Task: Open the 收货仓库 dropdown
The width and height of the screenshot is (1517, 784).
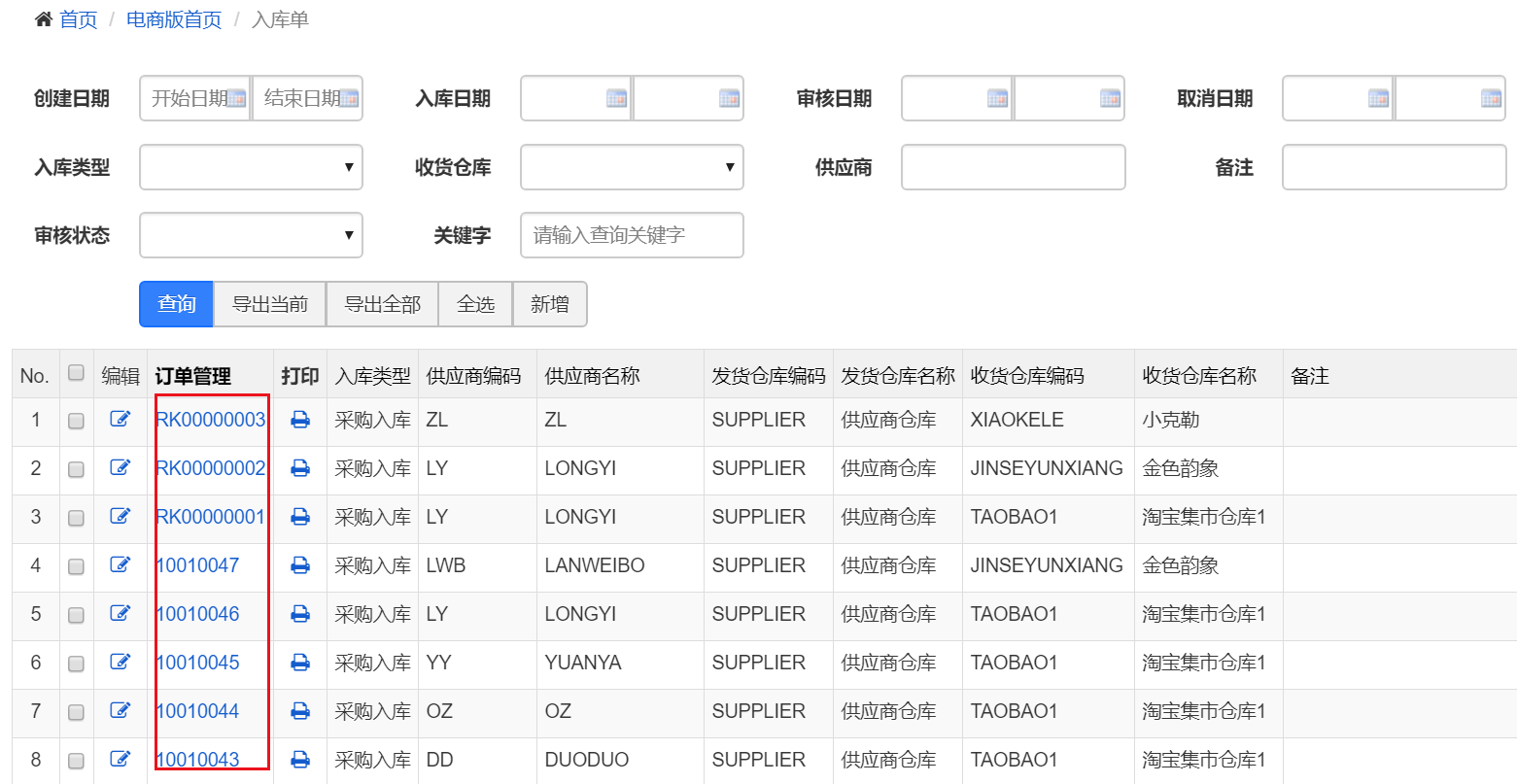Action: 632,167
